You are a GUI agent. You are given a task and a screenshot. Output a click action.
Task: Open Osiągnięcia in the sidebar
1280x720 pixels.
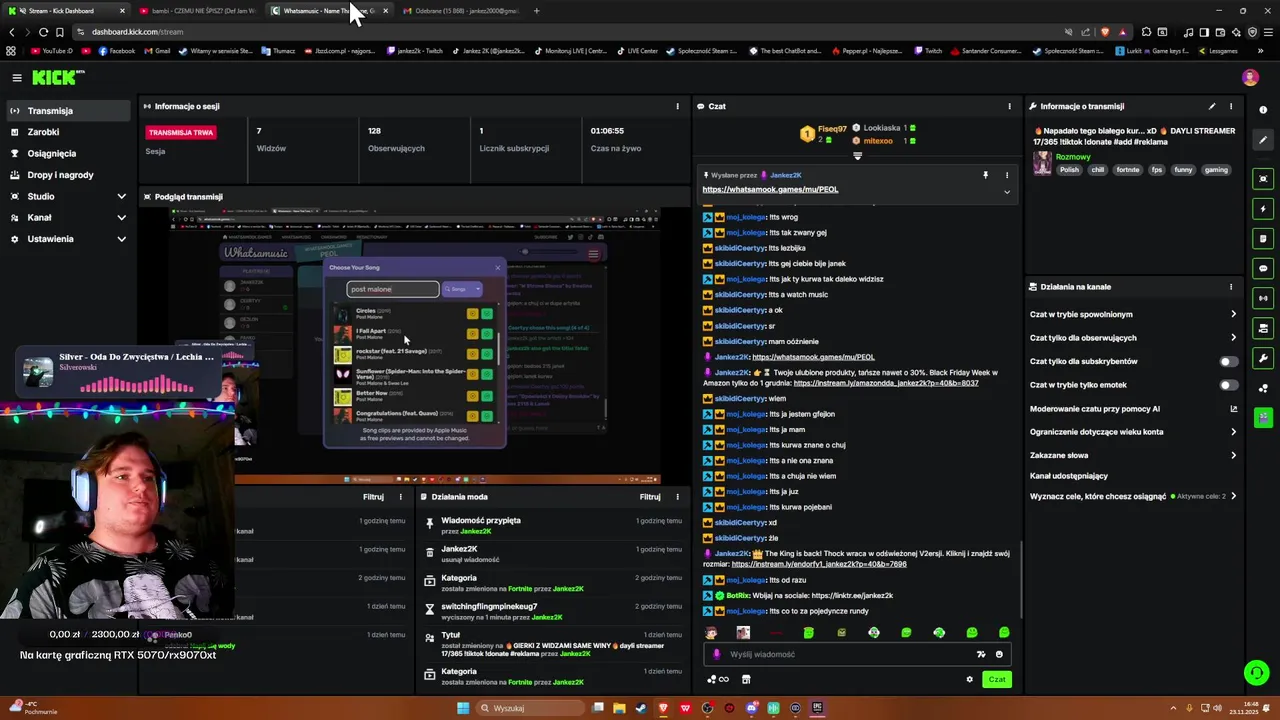click(68, 154)
